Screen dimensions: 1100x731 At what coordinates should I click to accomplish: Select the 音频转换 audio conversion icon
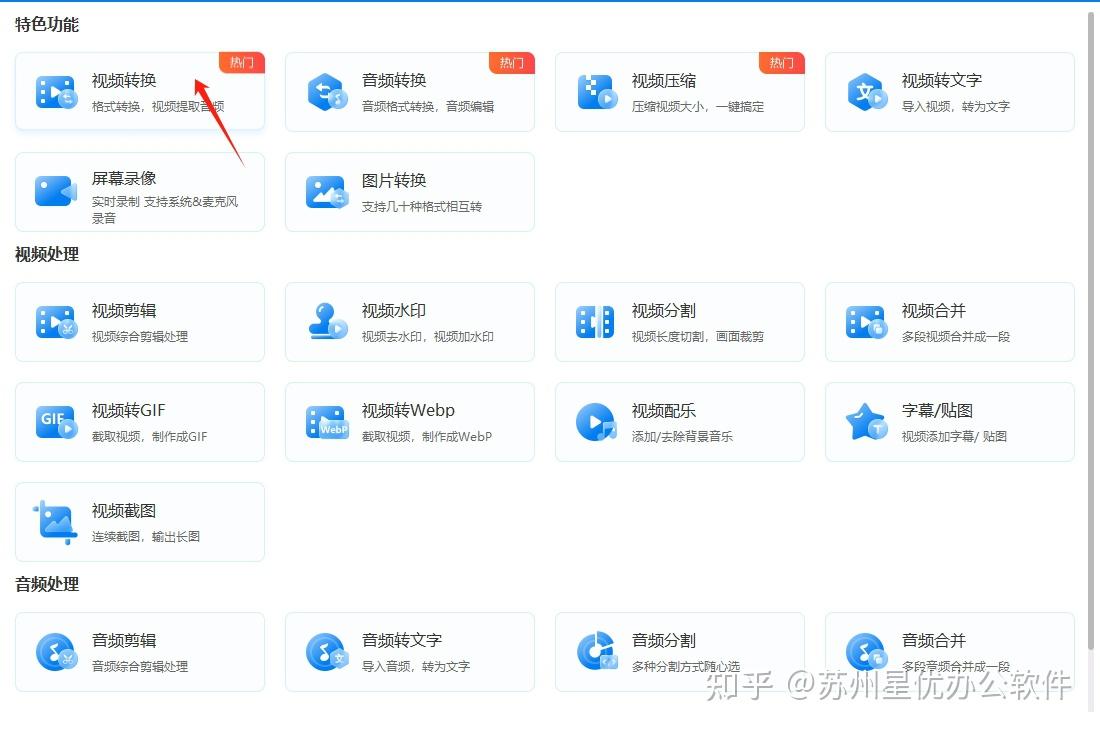[325, 91]
